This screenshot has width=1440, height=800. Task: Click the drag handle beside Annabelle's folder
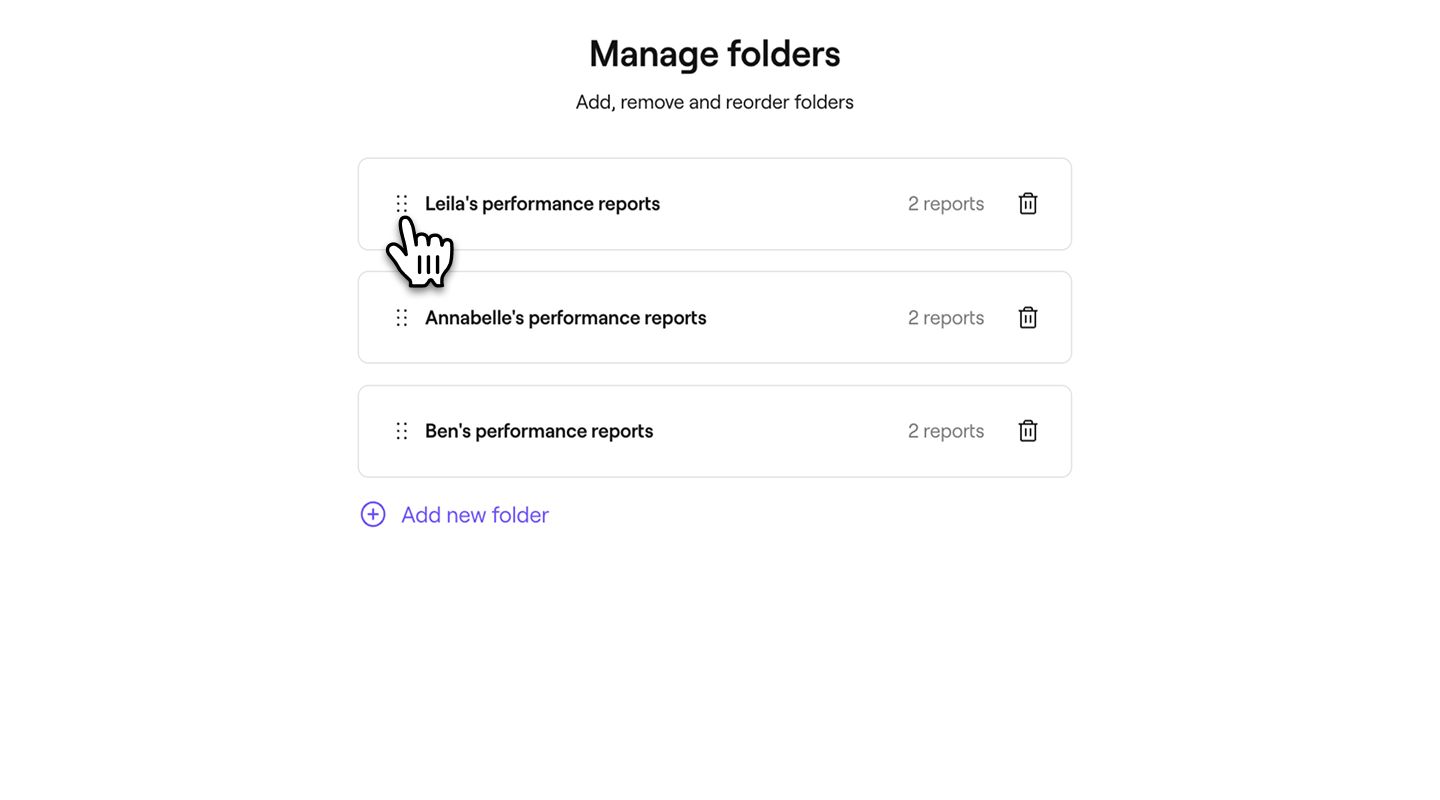[x=402, y=318]
